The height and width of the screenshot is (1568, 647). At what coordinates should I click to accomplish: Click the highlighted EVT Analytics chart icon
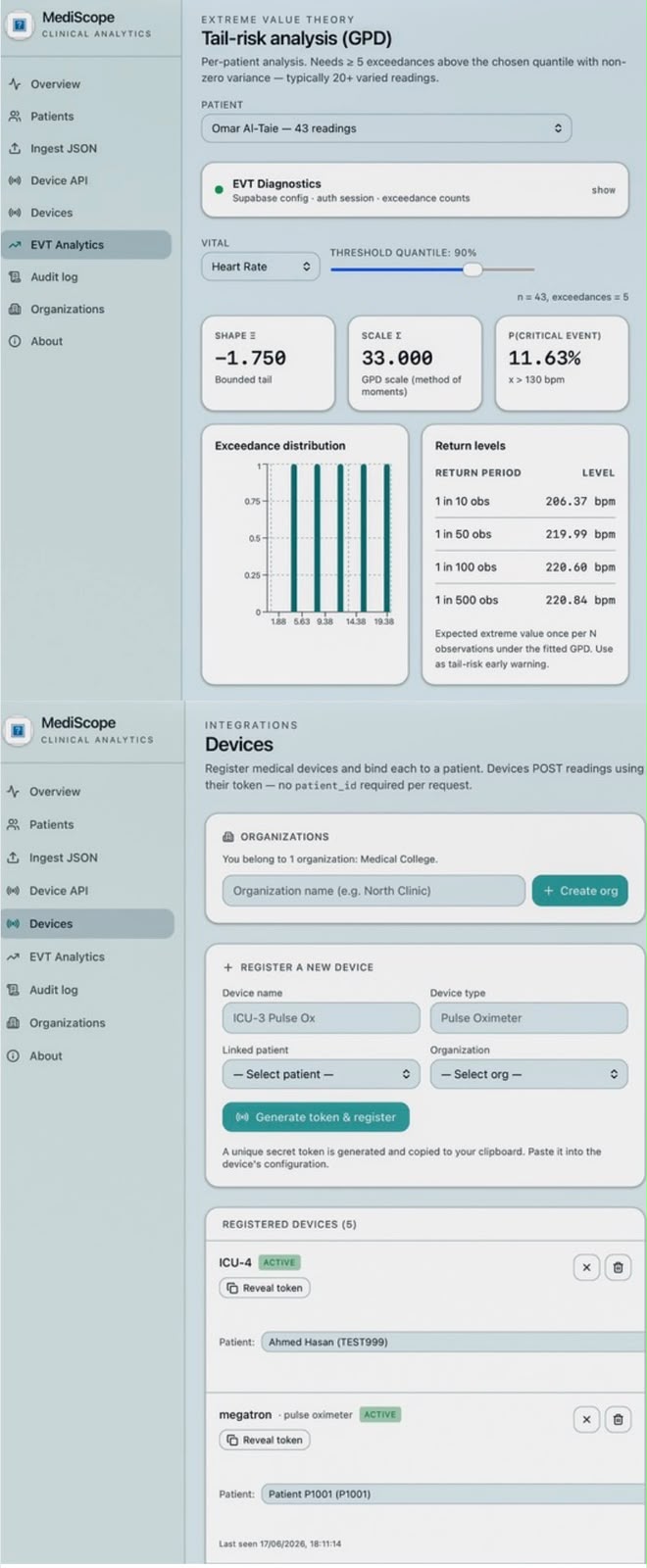[15, 245]
